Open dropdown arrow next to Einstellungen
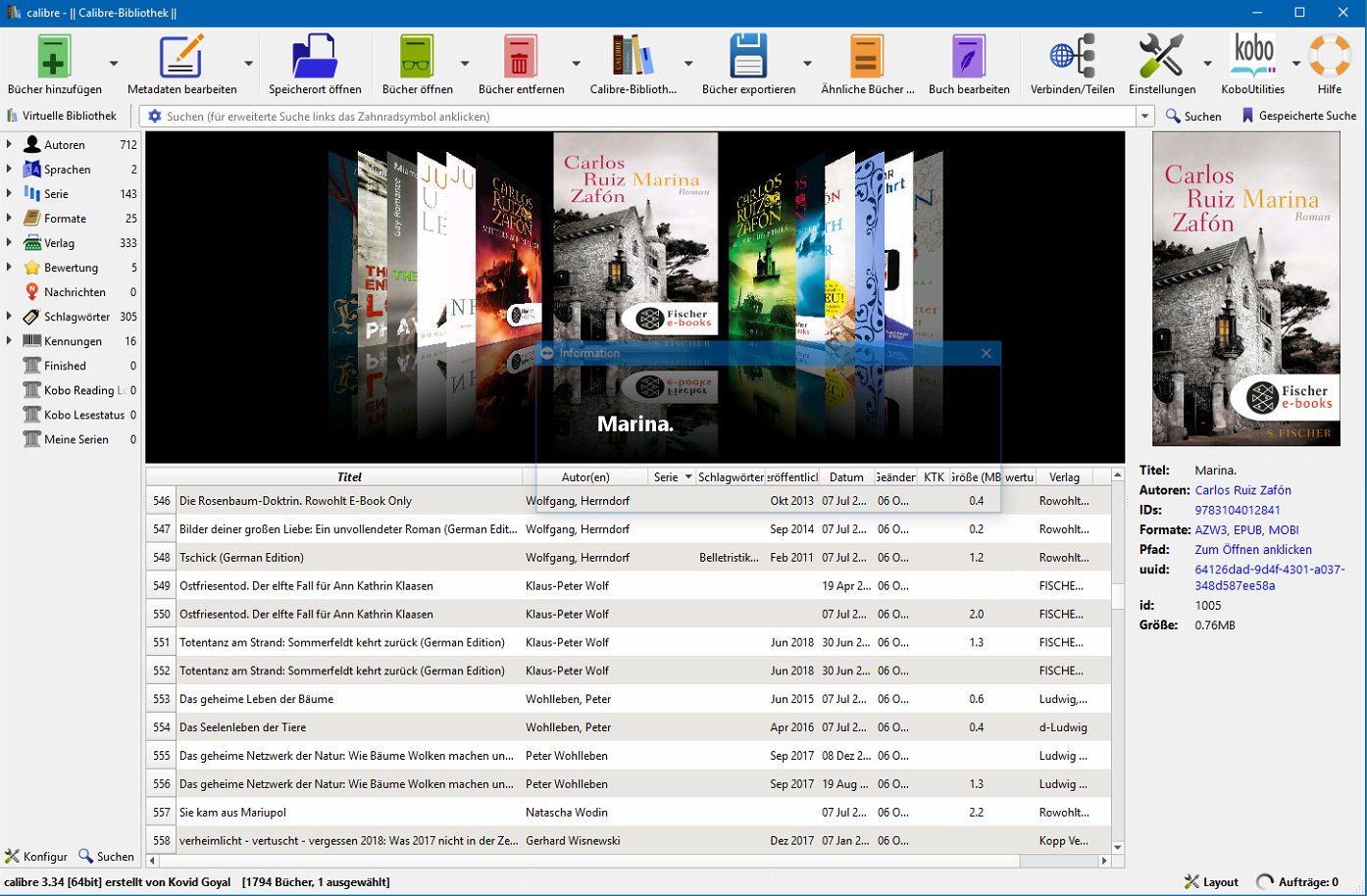The image size is (1367, 896). [1207, 64]
